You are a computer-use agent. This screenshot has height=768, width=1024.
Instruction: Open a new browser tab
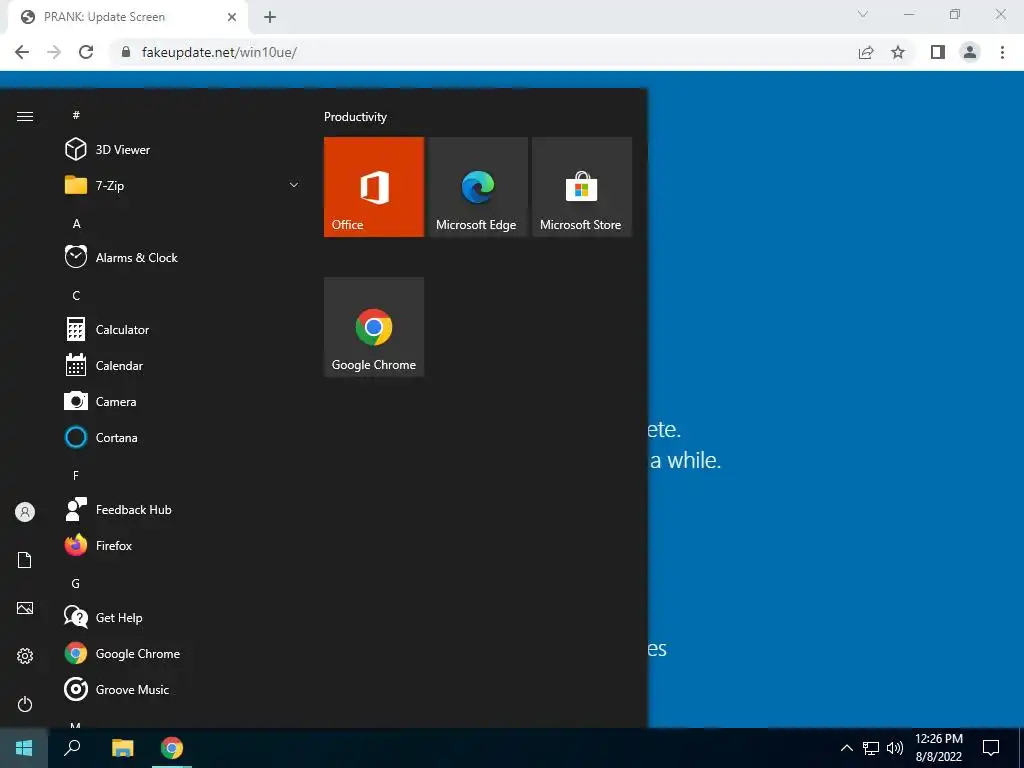[x=270, y=17]
